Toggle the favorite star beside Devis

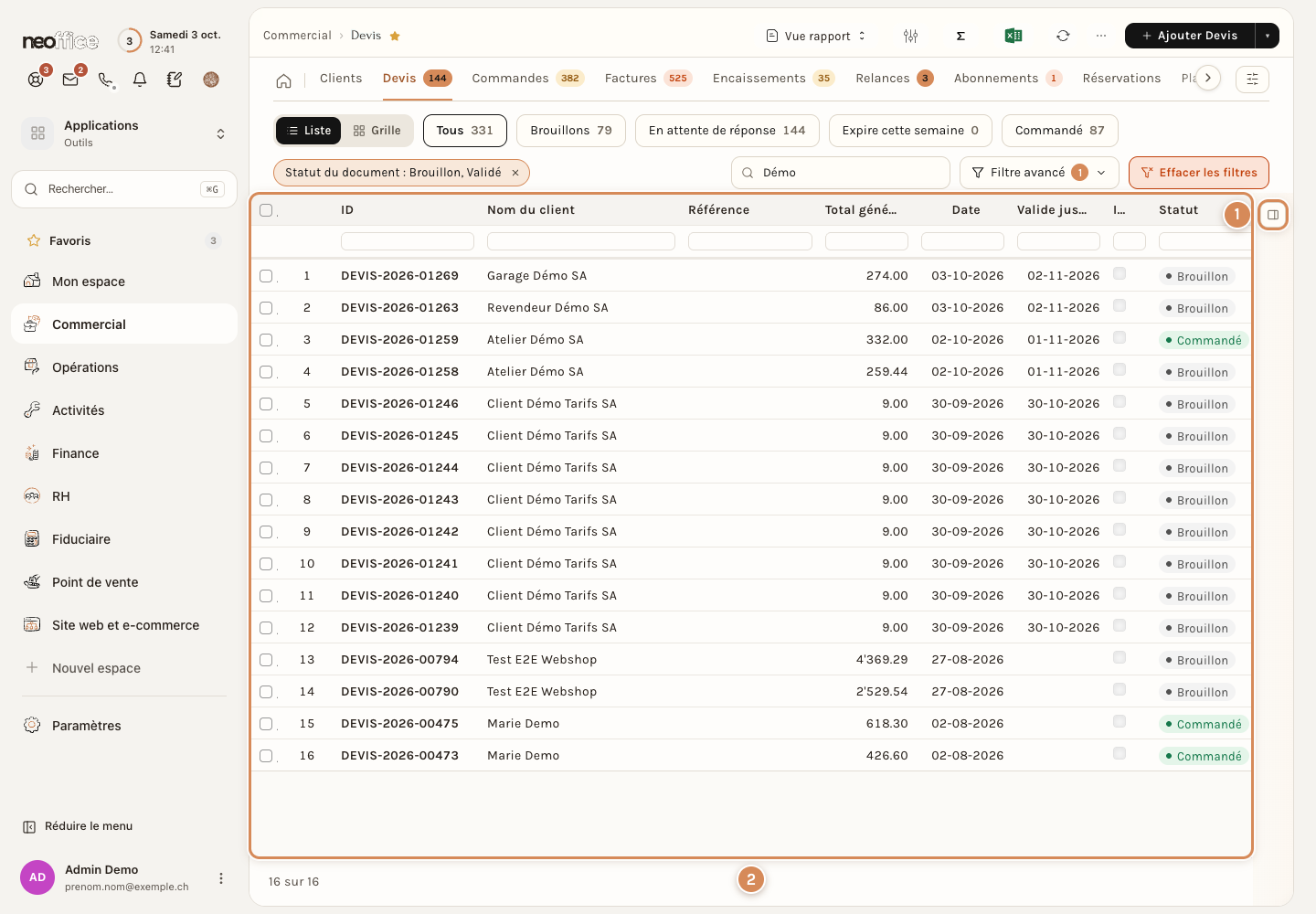tap(395, 36)
